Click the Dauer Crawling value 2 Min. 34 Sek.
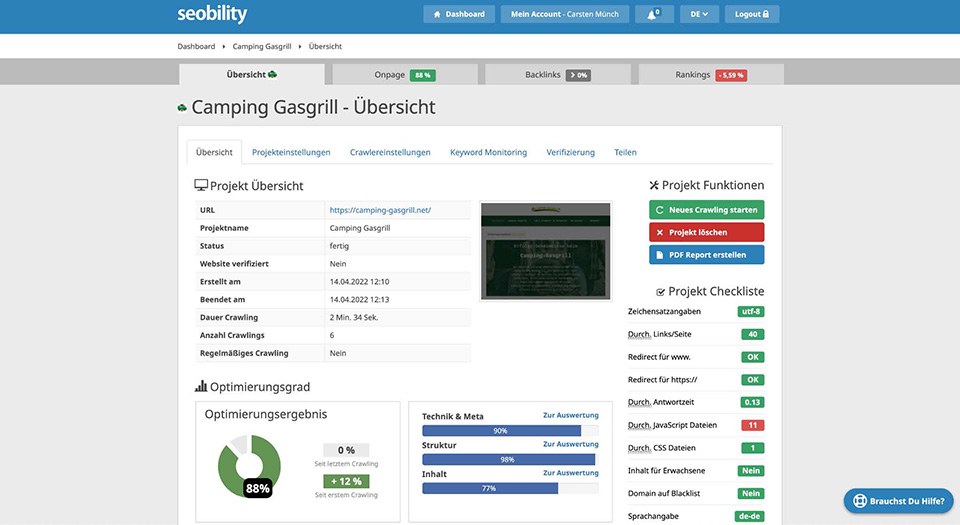Image resolution: width=960 pixels, height=525 pixels. [354, 318]
